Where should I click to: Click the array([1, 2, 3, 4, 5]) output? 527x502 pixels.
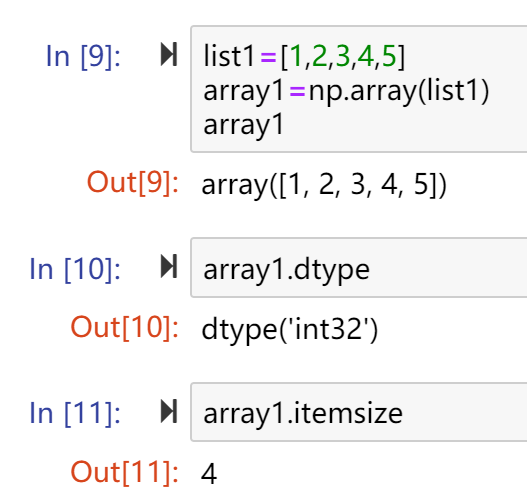click(324, 185)
